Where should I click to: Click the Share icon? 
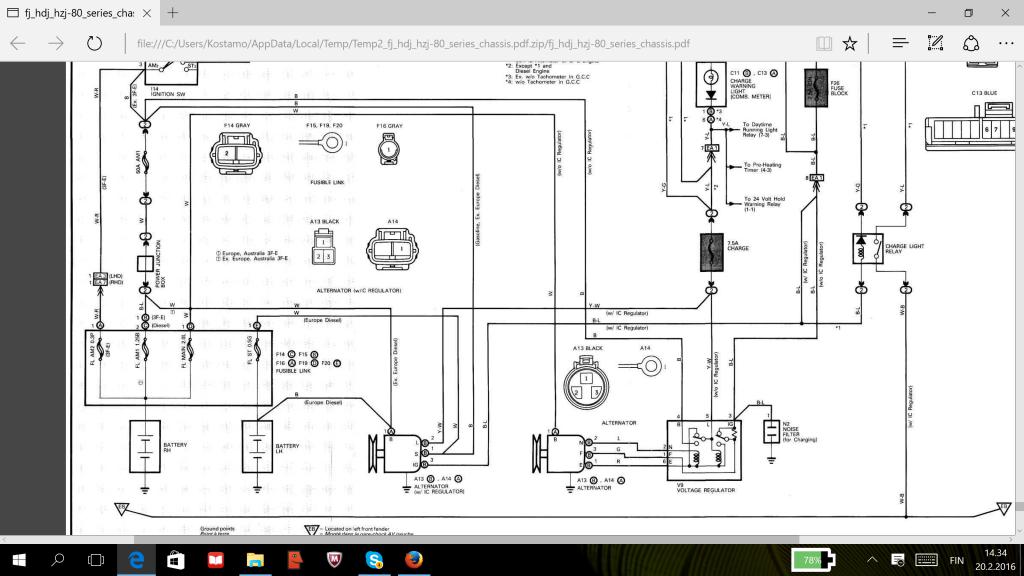point(970,43)
